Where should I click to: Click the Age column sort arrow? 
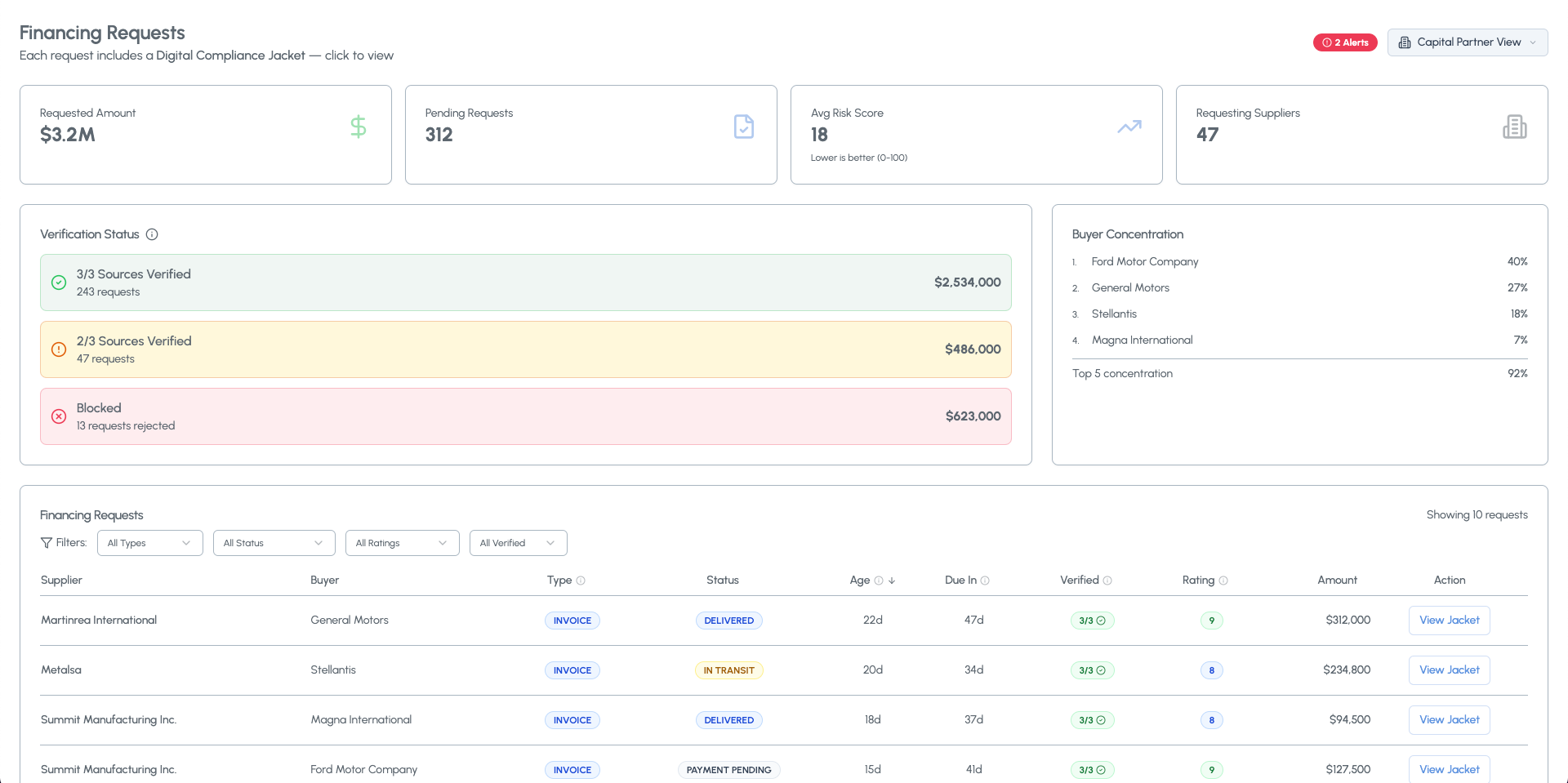click(x=892, y=581)
